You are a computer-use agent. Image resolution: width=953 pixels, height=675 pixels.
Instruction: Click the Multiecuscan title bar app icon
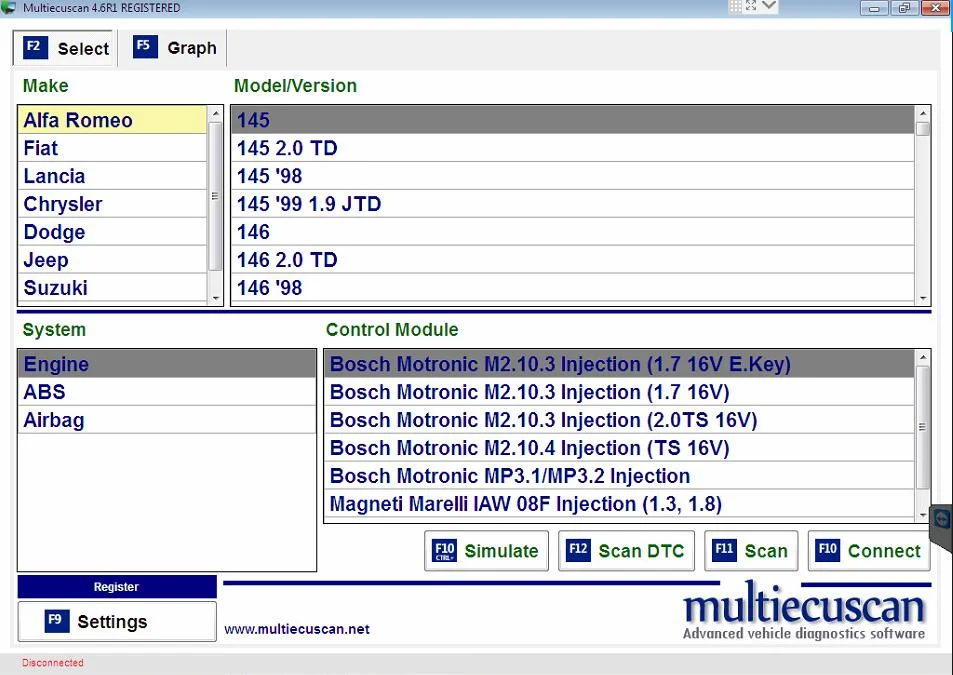9,8
